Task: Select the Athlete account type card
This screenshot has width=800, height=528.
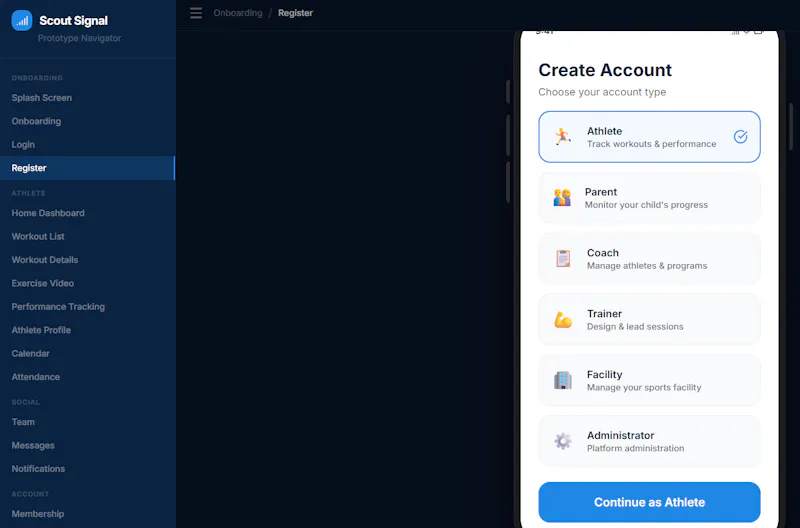Action: pyautogui.click(x=649, y=137)
